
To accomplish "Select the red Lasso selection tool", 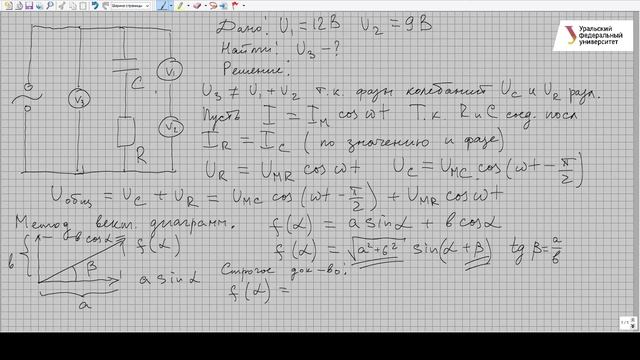I will pos(213,6).
